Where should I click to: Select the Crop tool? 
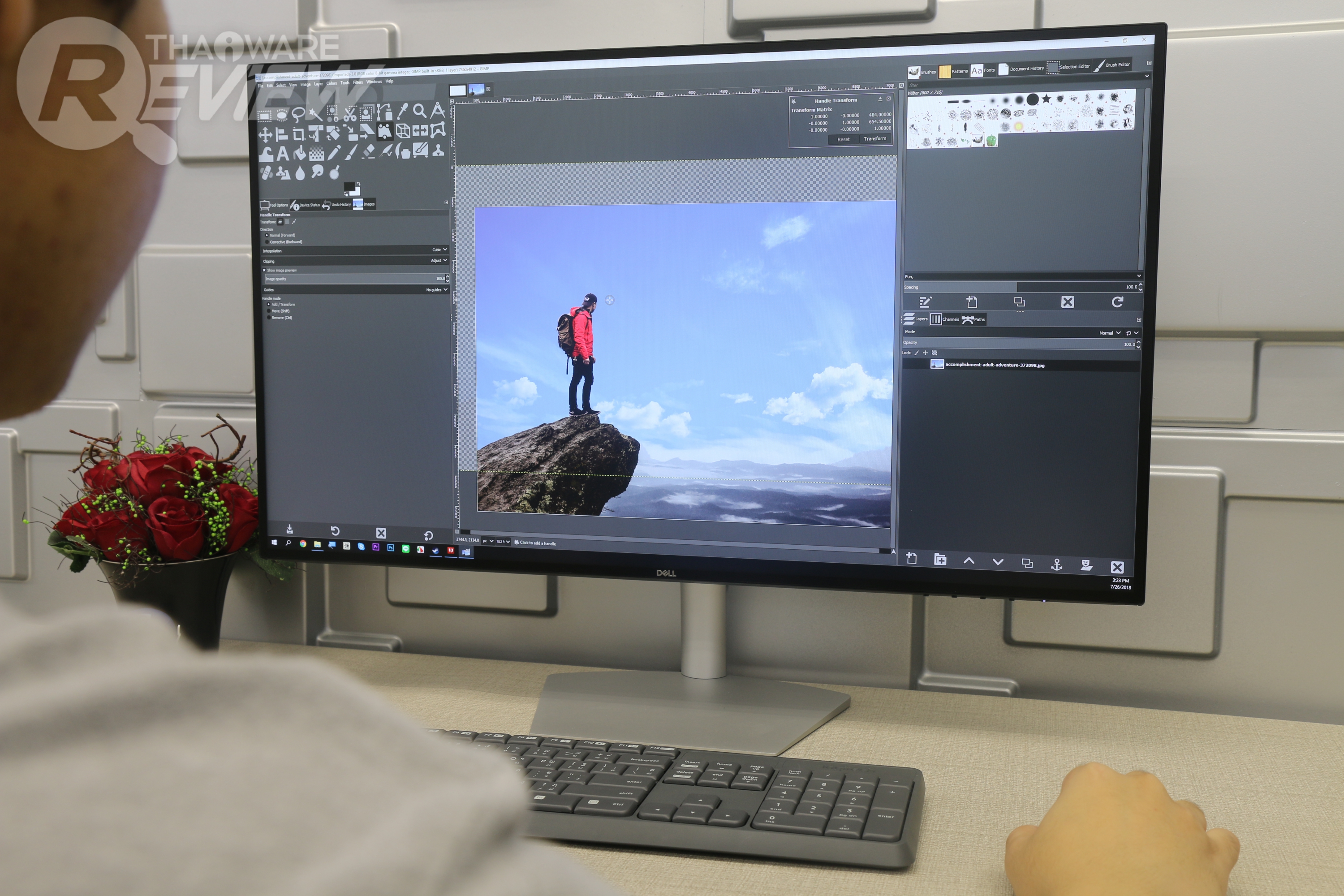pos(298,135)
